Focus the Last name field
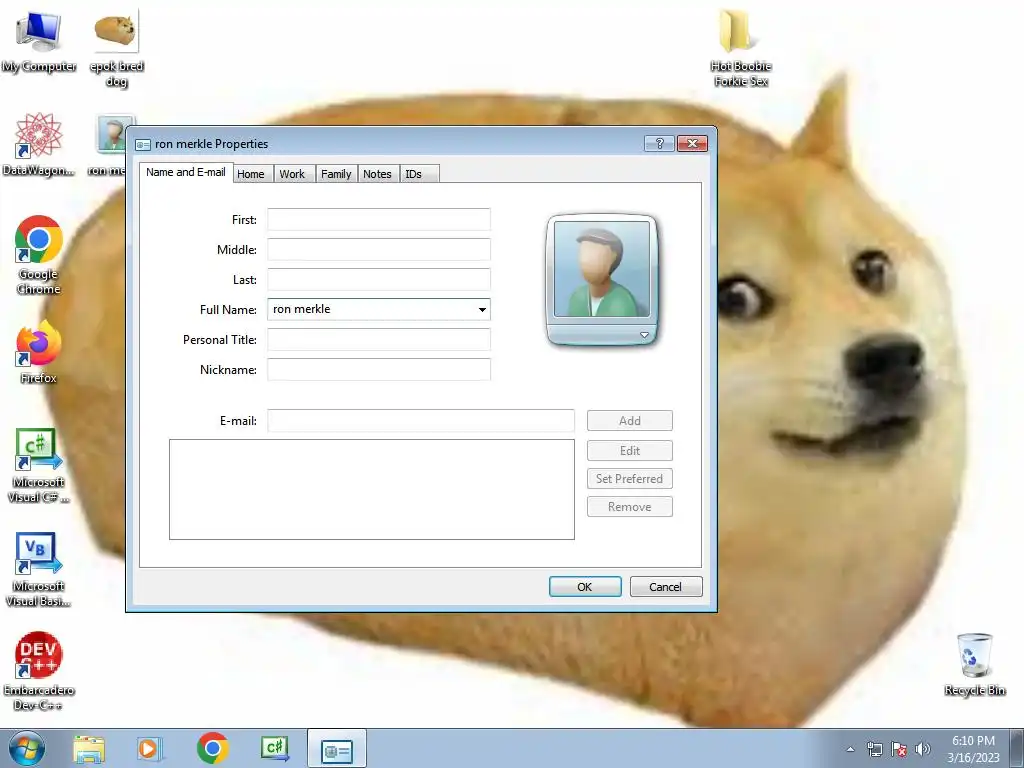 pyautogui.click(x=379, y=280)
